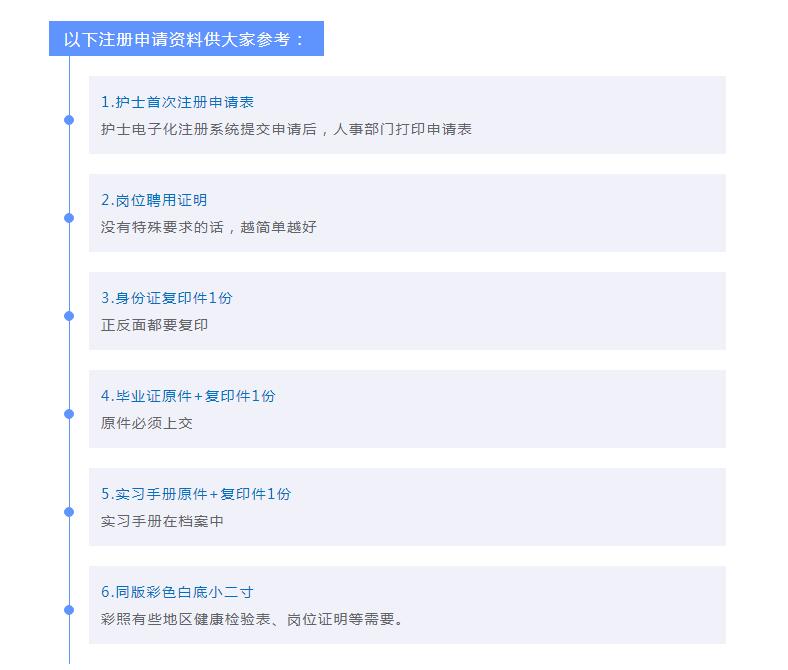Click timeline dot beside 身份证复印件1份
The height and width of the screenshot is (670, 788).
click(x=69, y=316)
